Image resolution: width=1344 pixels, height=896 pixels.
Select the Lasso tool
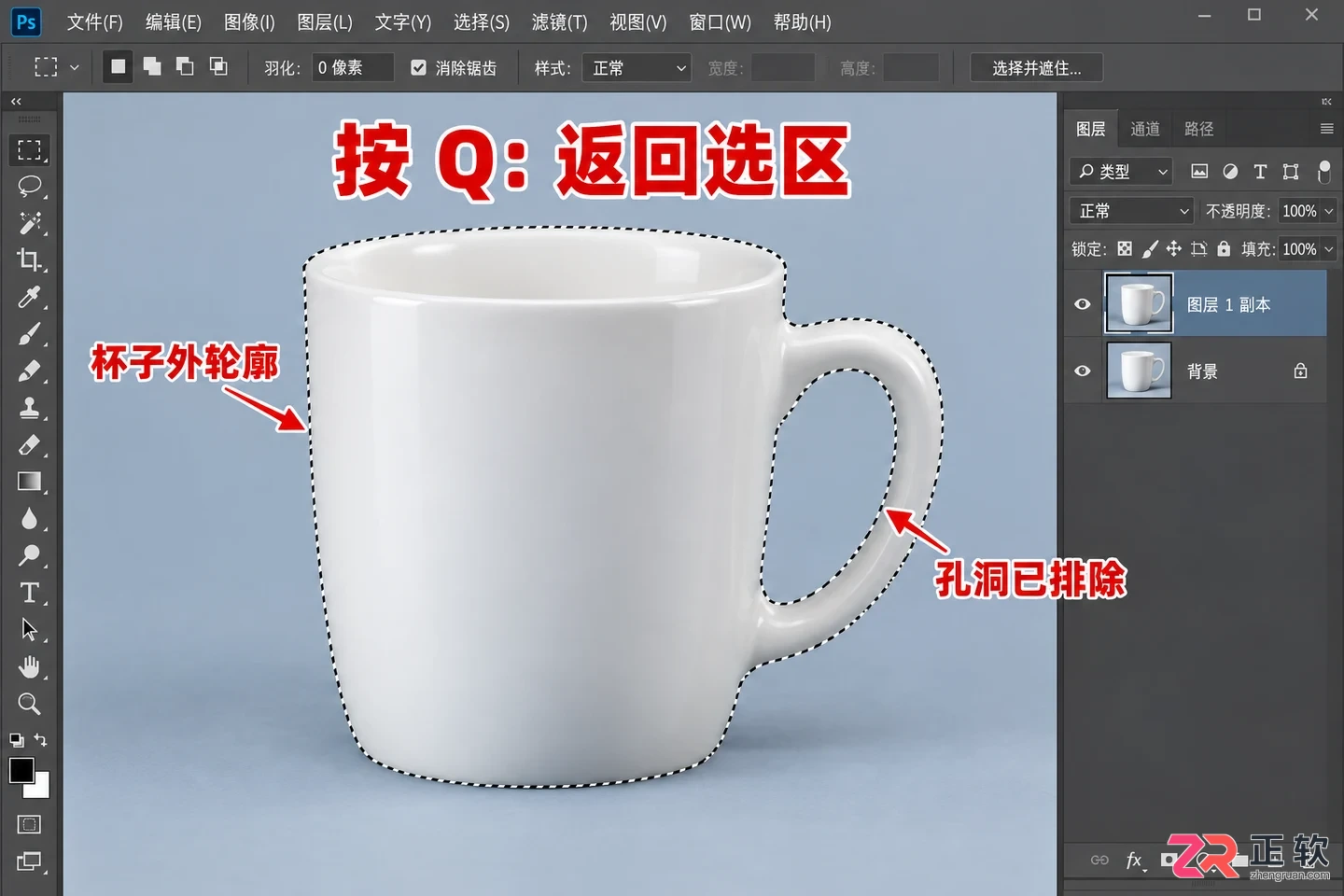click(30, 186)
